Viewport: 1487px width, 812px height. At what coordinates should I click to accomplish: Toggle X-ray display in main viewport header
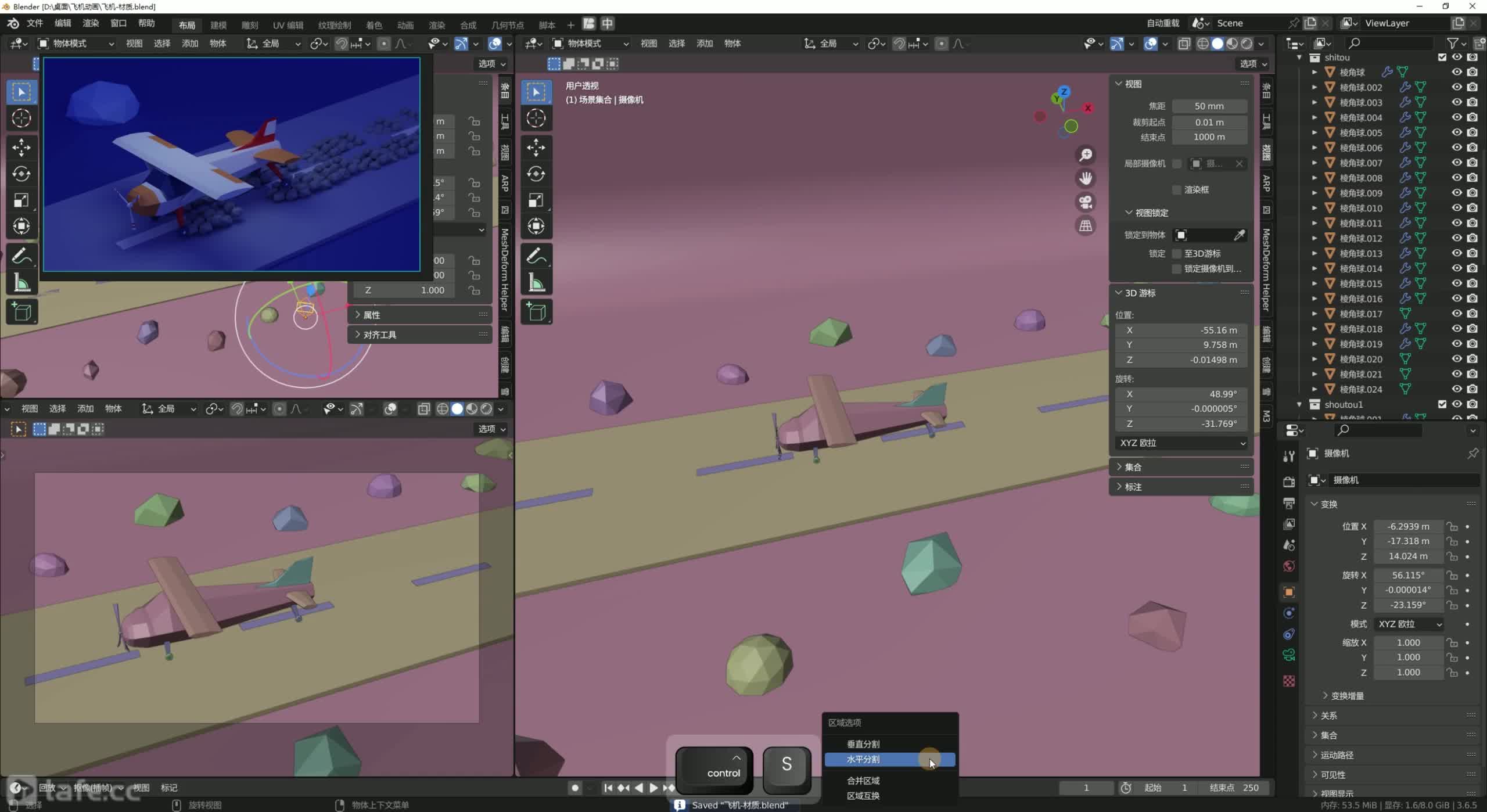[1184, 44]
